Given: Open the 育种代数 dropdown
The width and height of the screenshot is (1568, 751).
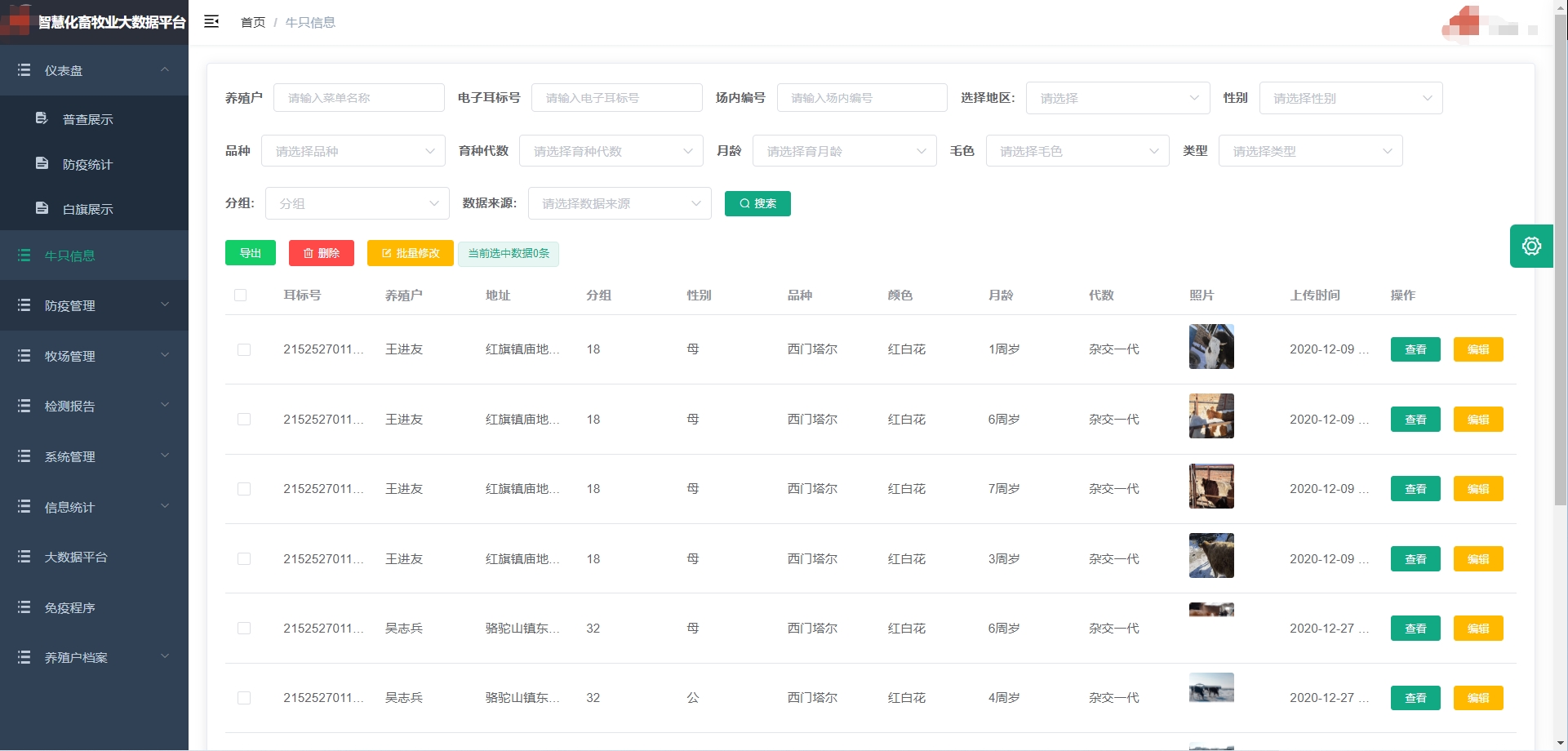Looking at the screenshot, I should [x=611, y=151].
